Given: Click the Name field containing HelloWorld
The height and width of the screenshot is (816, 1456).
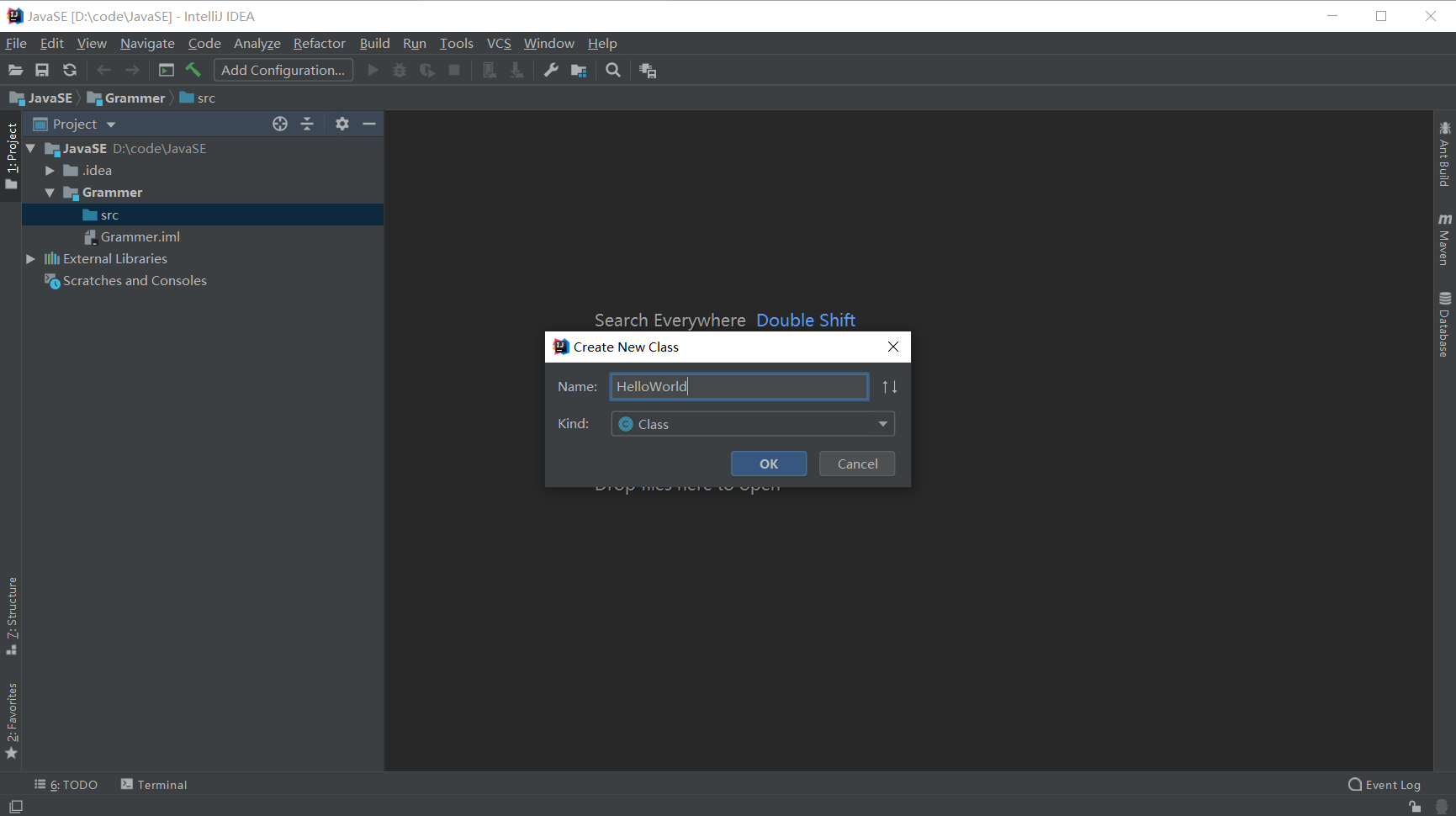Looking at the screenshot, I should (739, 386).
